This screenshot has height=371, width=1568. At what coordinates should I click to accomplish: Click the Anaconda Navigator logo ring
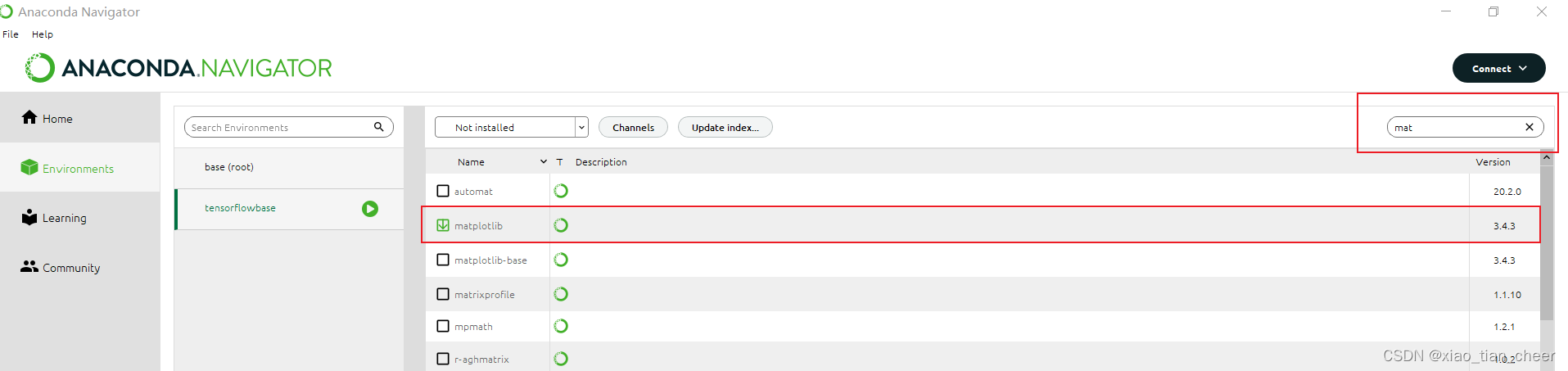(39, 68)
